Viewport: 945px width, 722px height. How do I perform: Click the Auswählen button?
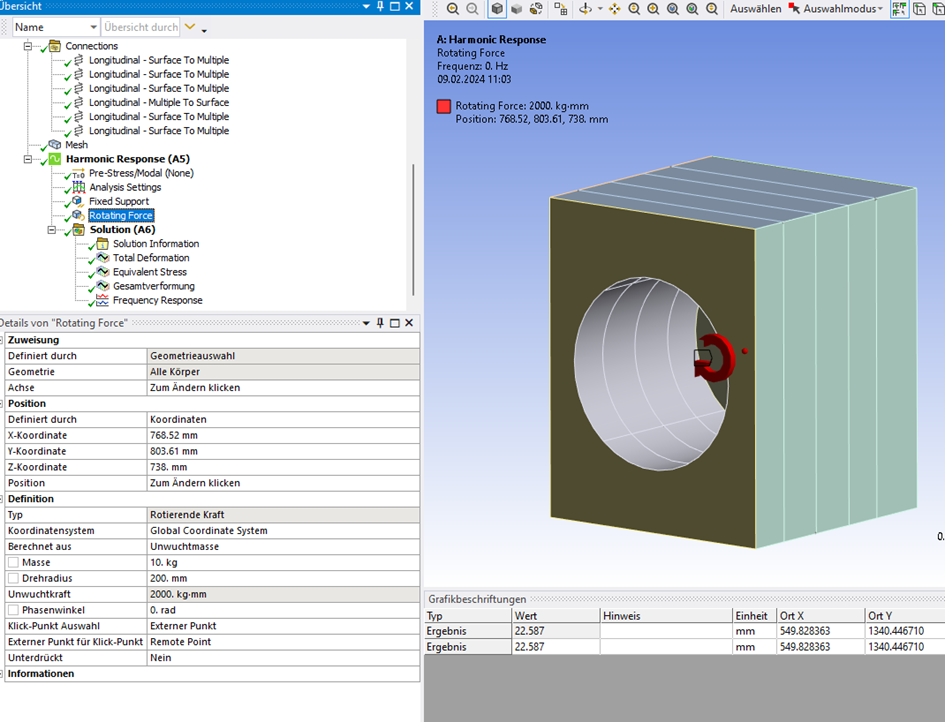pyautogui.click(x=755, y=9)
